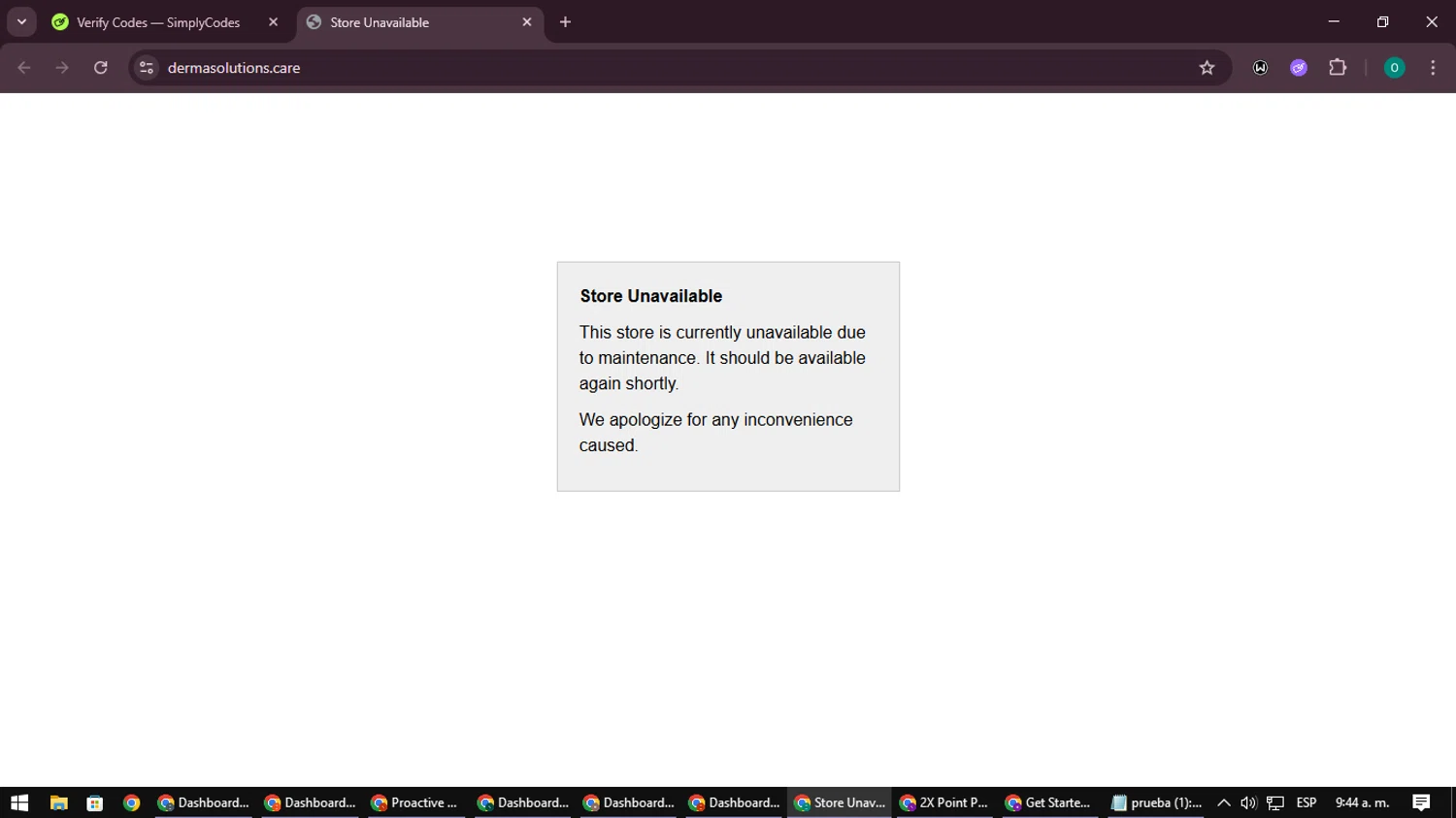Bookmark this page with star icon
Image resolution: width=1456 pixels, height=818 pixels.
(x=1207, y=68)
